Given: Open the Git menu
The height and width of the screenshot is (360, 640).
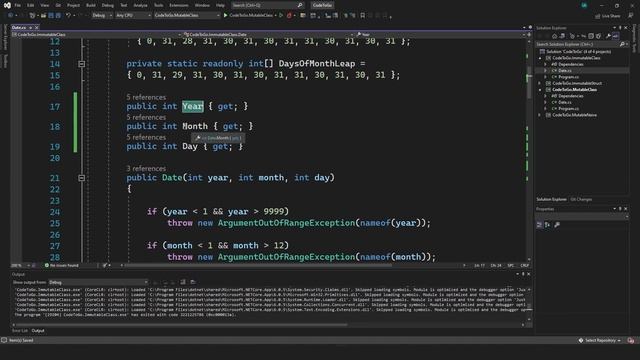Looking at the screenshot, I should (x=58, y=5).
